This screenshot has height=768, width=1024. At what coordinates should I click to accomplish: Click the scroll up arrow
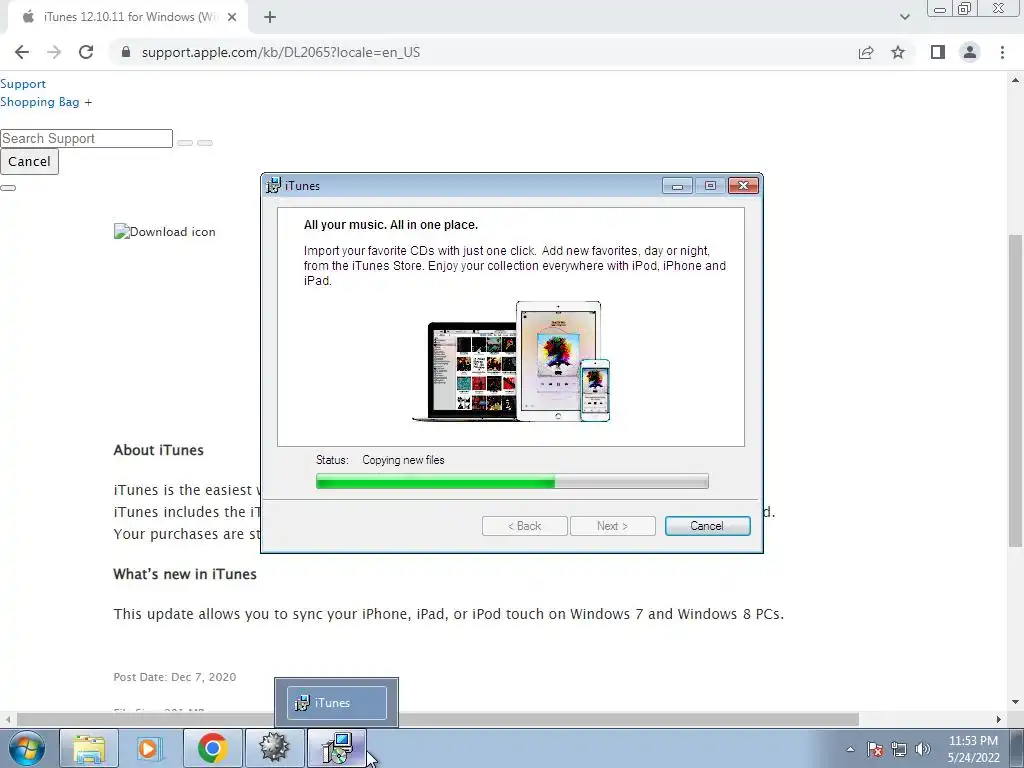point(1015,80)
